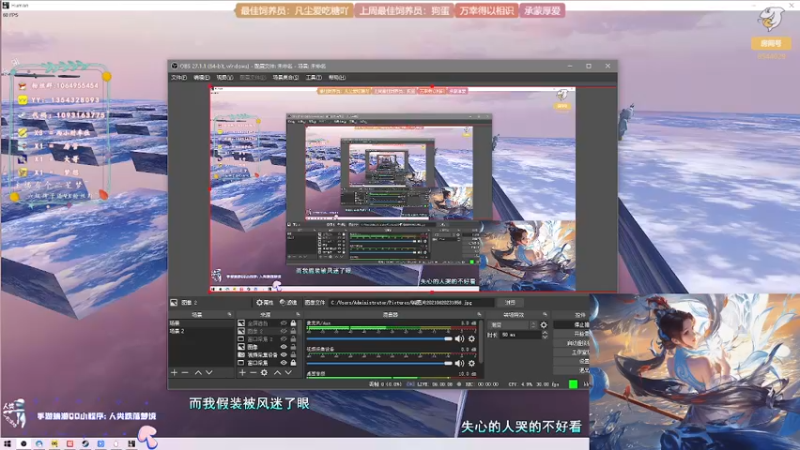This screenshot has width=800, height=450.
Task: Select 场景 in the scenes list
Action: [201, 323]
